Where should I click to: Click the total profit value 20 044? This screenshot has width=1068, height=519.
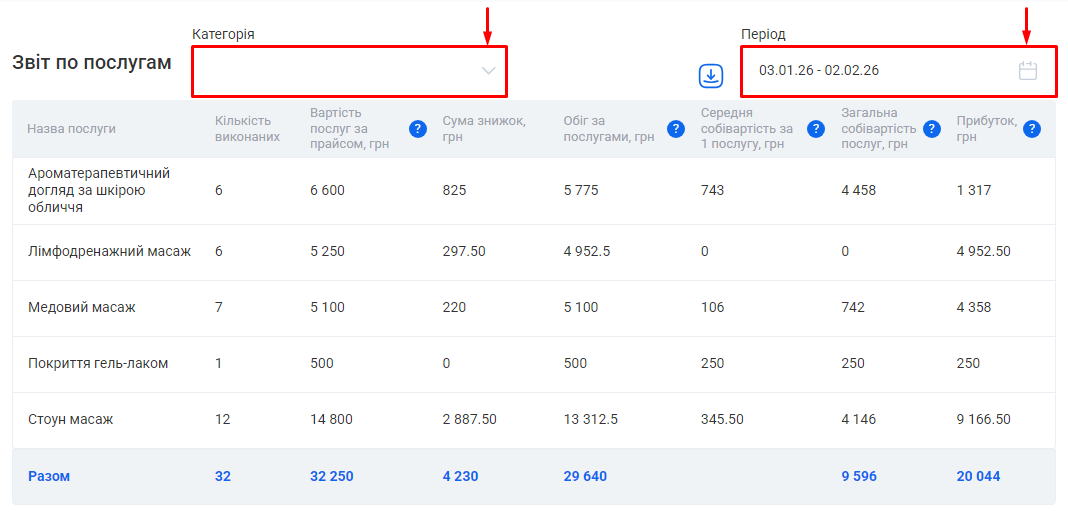[x=978, y=476]
